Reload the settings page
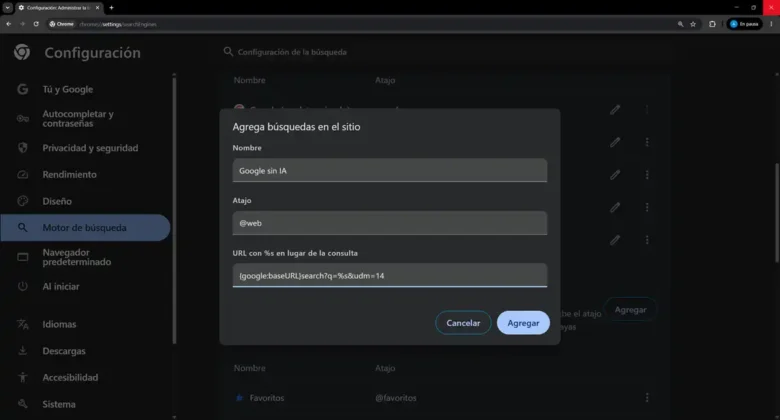This screenshot has height=420, width=780. point(36,24)
